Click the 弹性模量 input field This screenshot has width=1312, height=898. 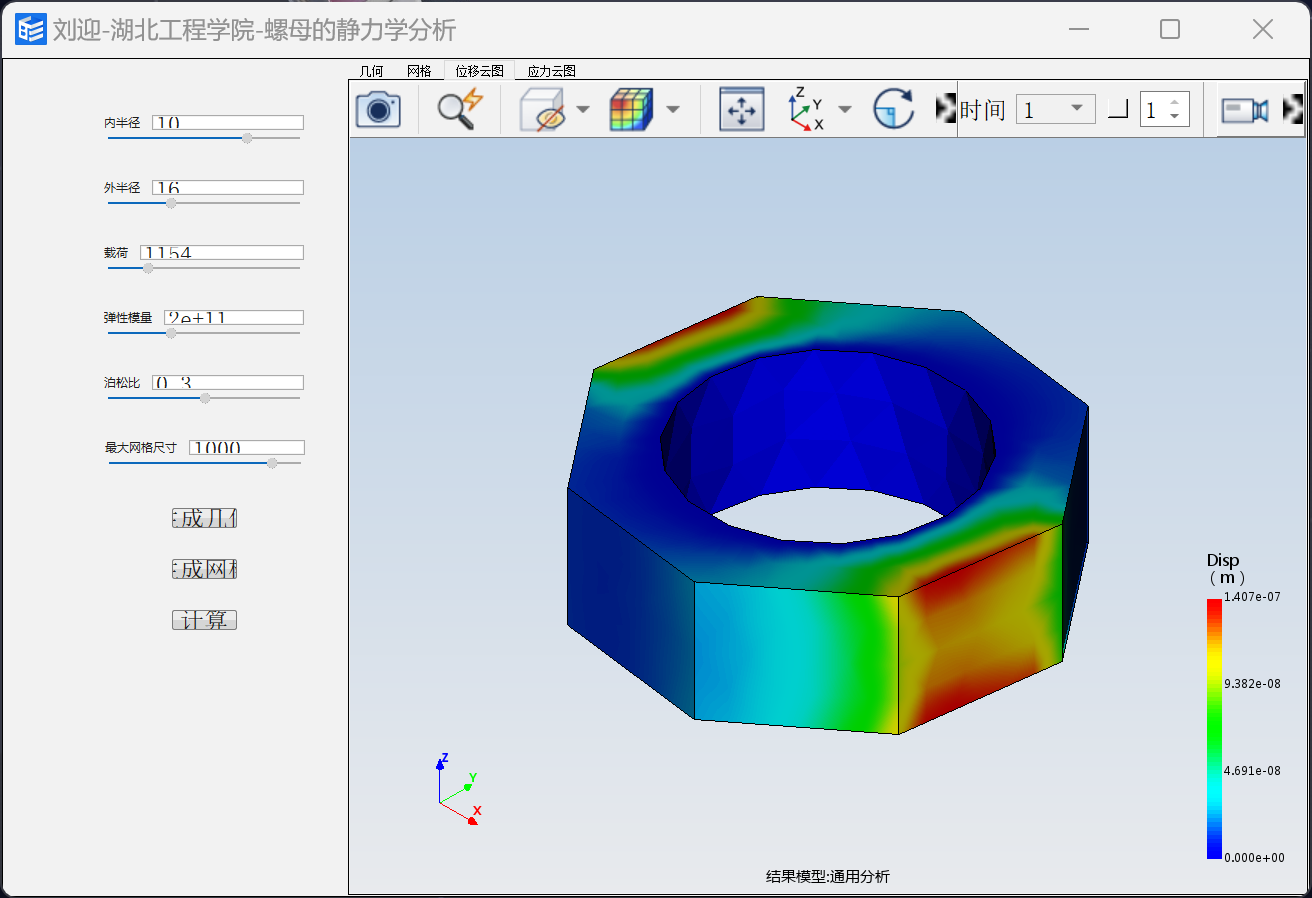point(234,317)
